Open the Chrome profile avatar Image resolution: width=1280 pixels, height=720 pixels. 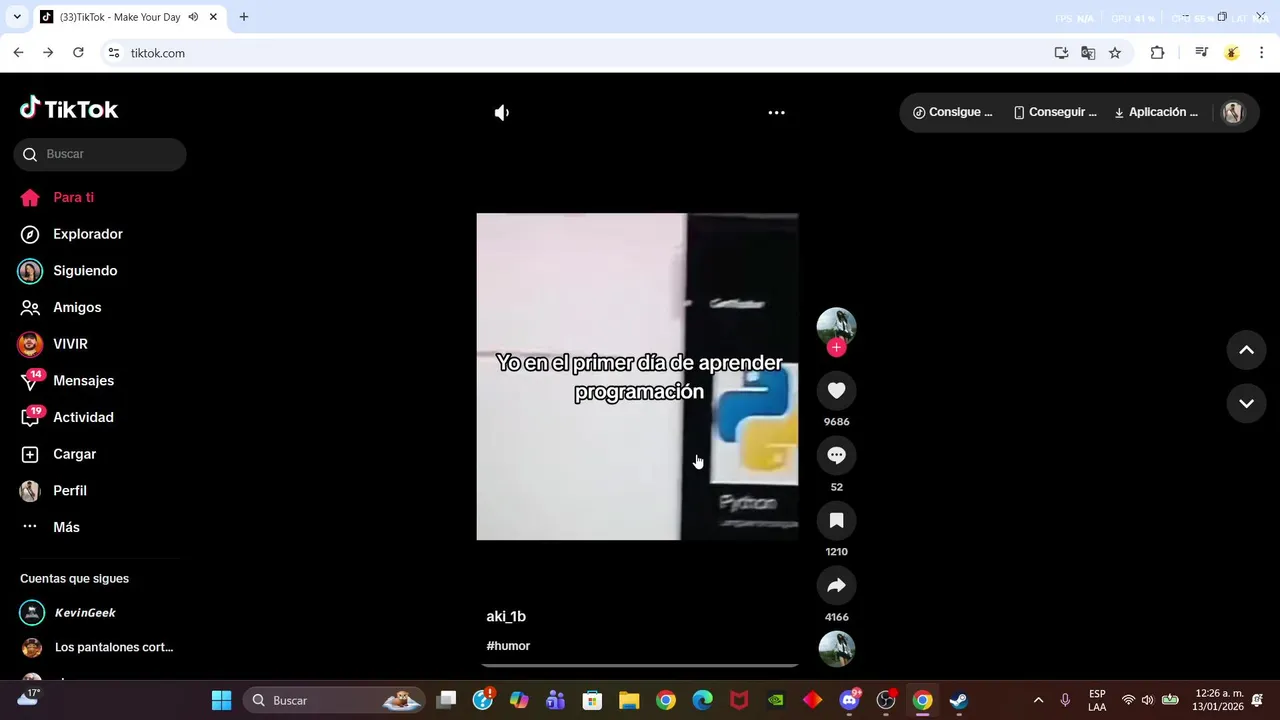pos(1232,53)
